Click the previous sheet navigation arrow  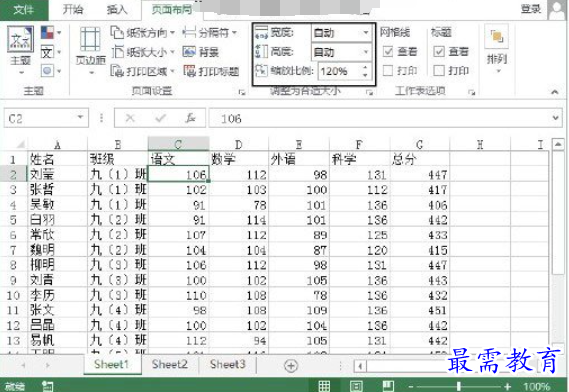tap(23, 365)
